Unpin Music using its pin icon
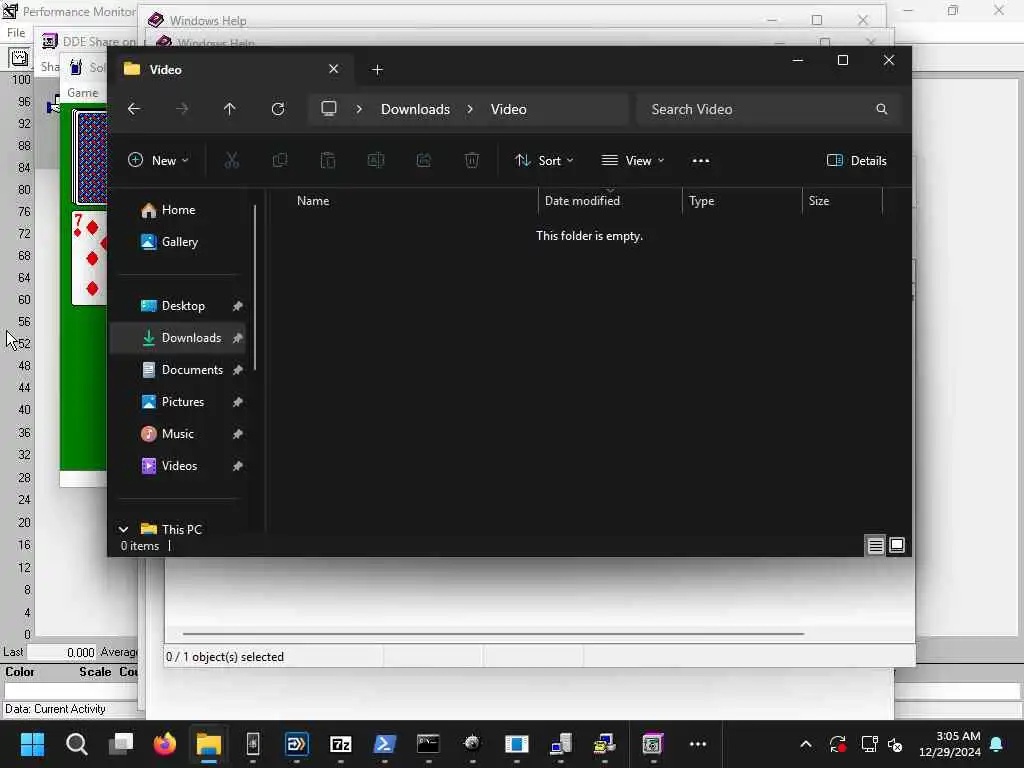Screen dimensions: 1024x768 click(x=238, y=434)
